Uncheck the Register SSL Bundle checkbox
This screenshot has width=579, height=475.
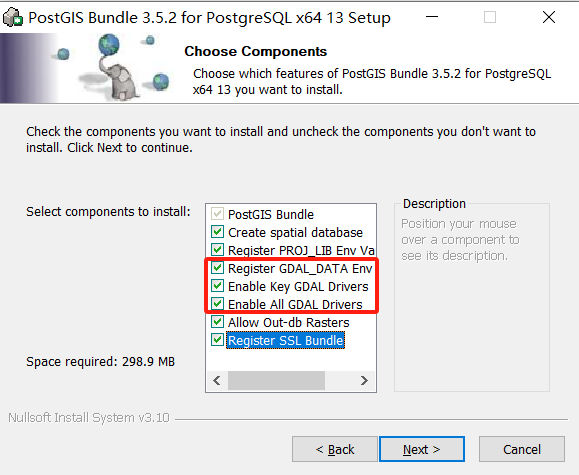click(x=217, y=340)
